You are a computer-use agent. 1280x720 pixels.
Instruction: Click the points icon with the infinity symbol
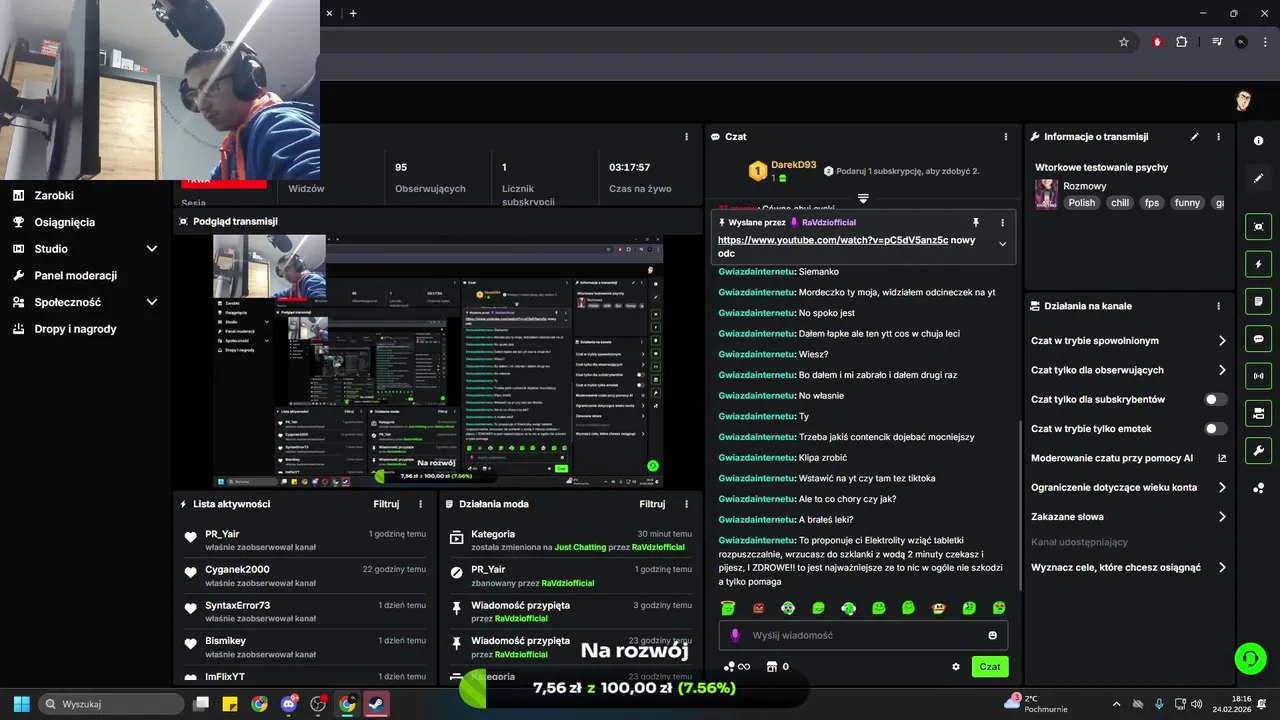737,667
